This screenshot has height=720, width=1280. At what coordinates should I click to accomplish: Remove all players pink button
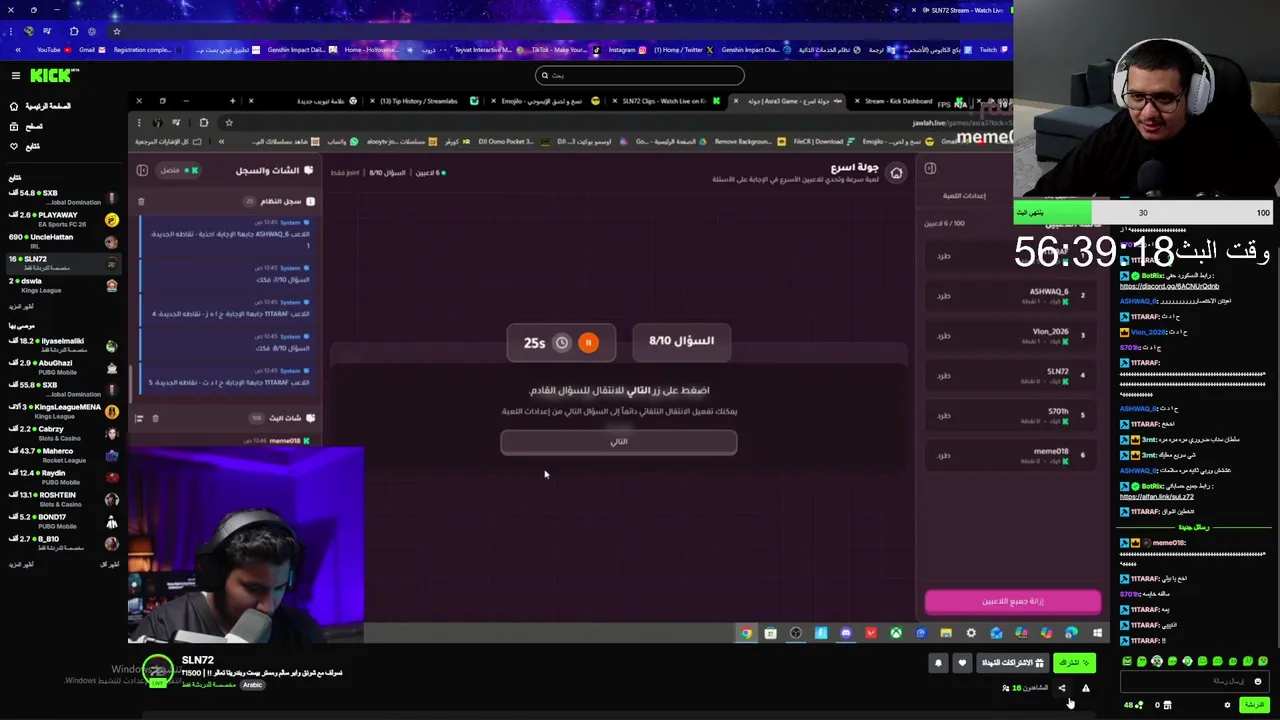[x=1013, y=601]
